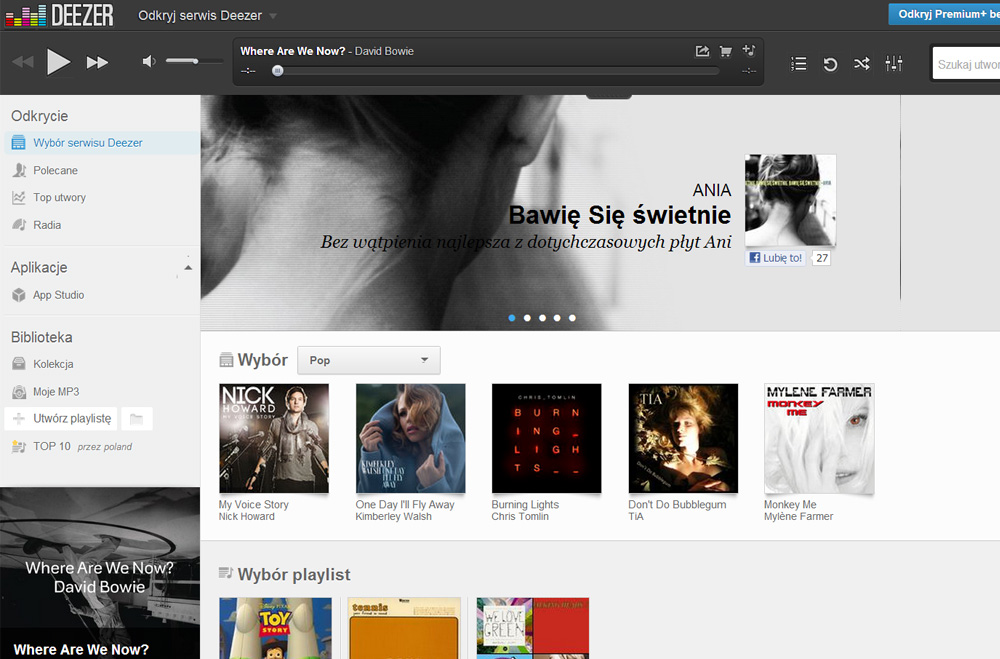Click the Mylène Farmer artist link

(798, 517)
